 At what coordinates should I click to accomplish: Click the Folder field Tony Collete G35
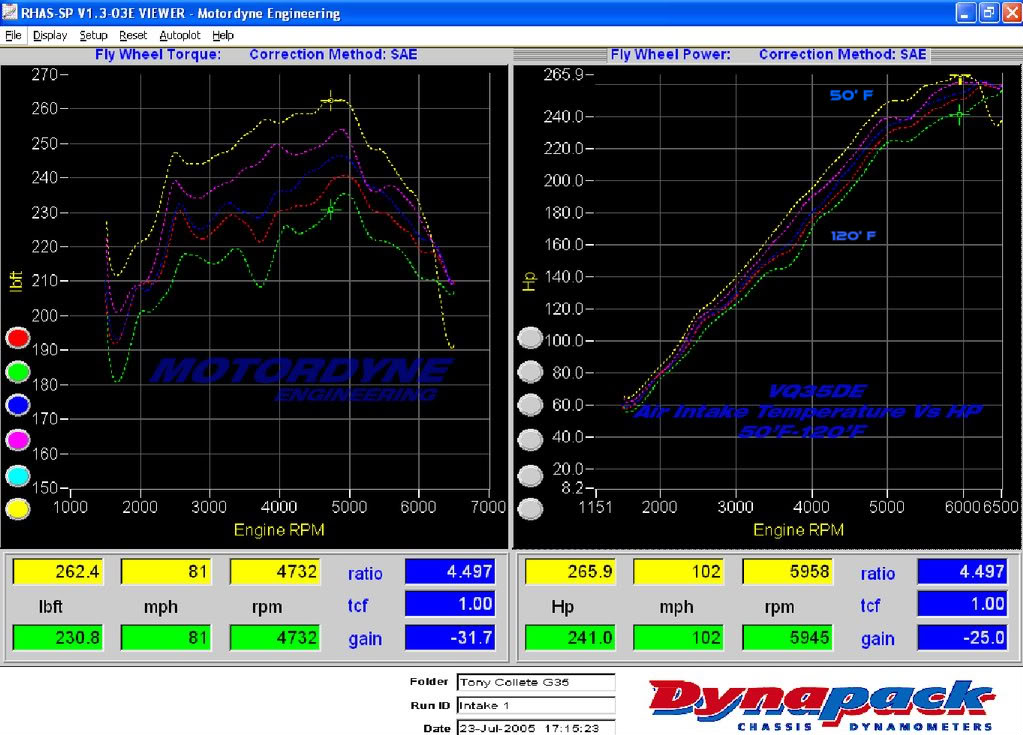536,682
